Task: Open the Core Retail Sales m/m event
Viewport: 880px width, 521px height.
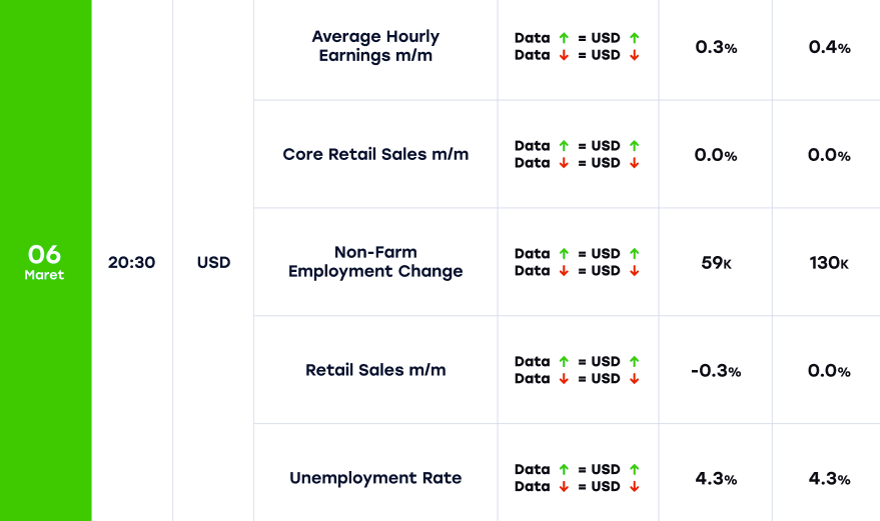Action: pos(375,155)
